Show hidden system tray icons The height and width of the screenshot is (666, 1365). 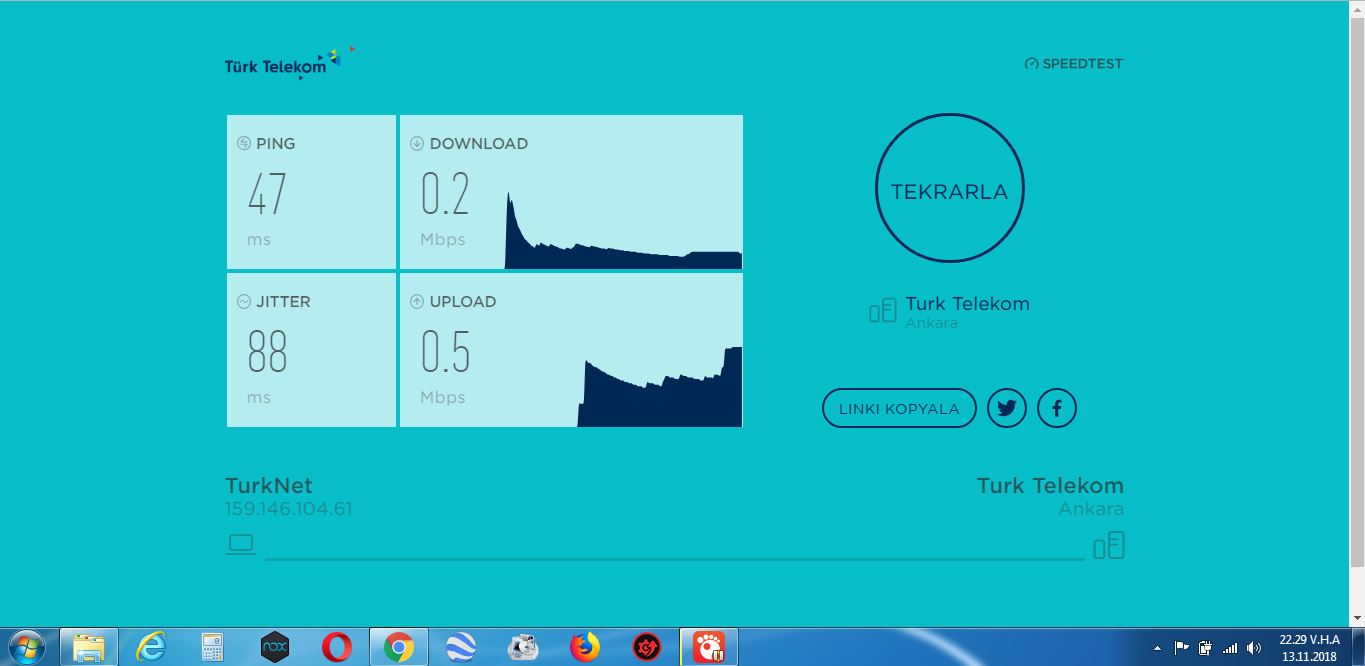coord(1157,648)
